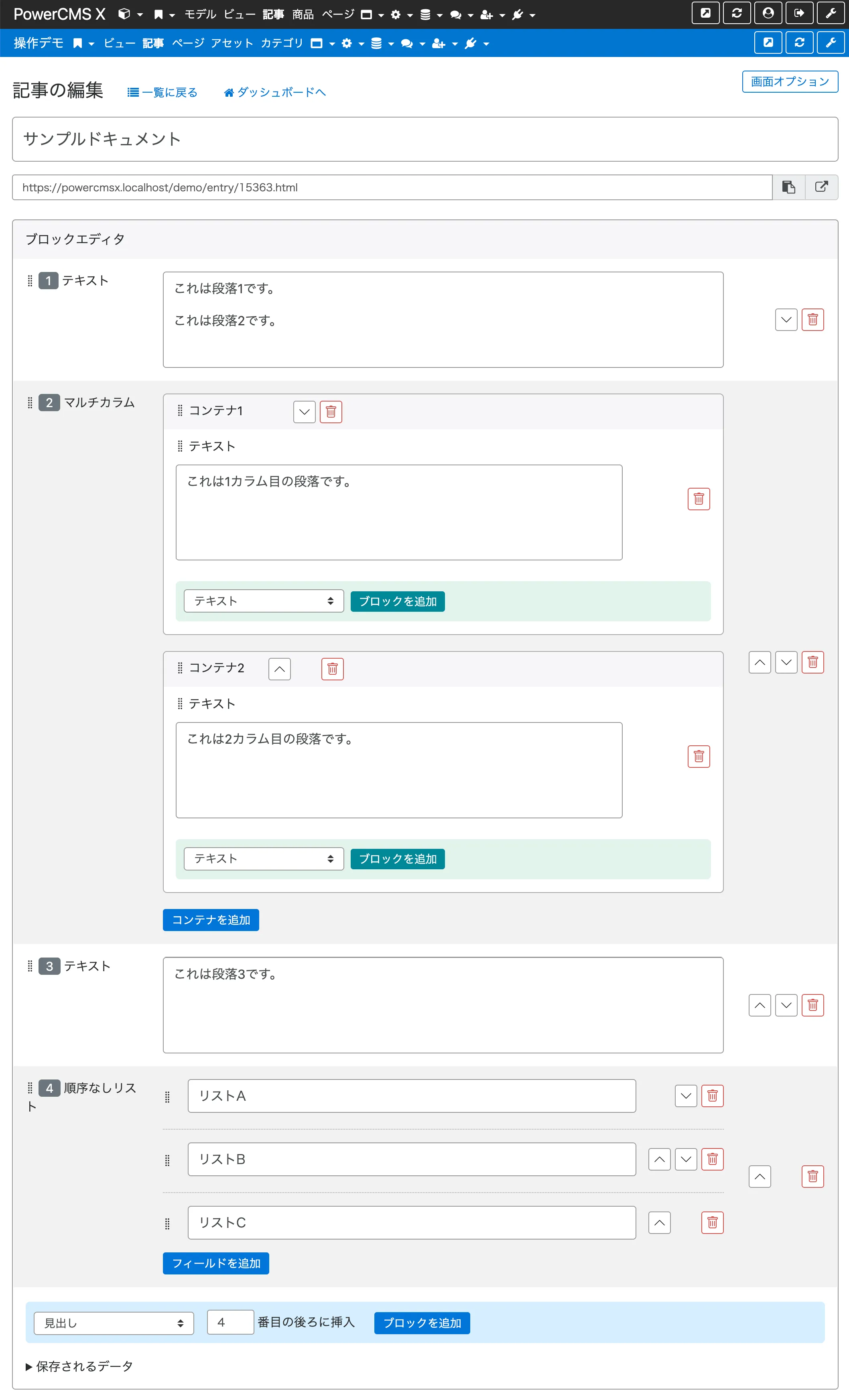
Task: Open database dropdown in blue bar
Action: 382,44
